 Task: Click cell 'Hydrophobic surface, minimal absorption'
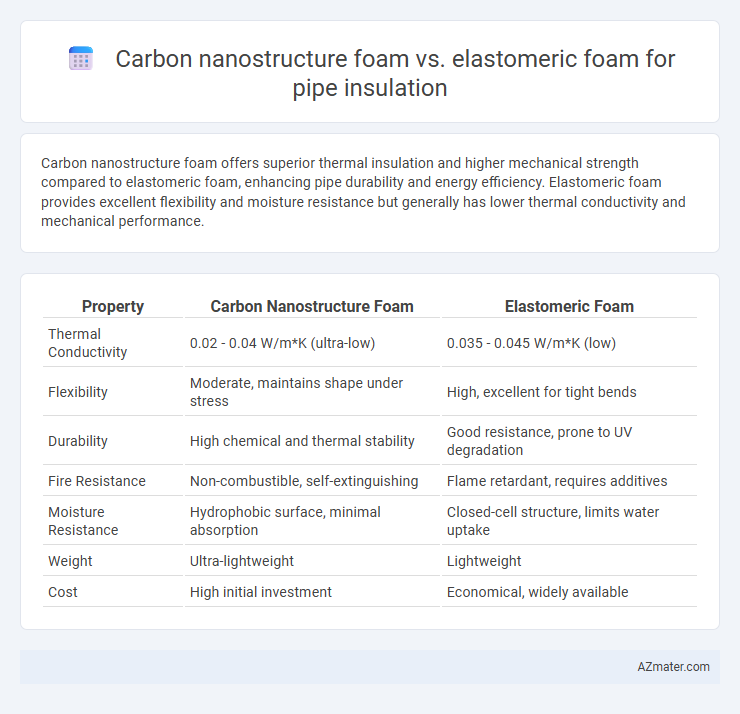tap(312, 521)
